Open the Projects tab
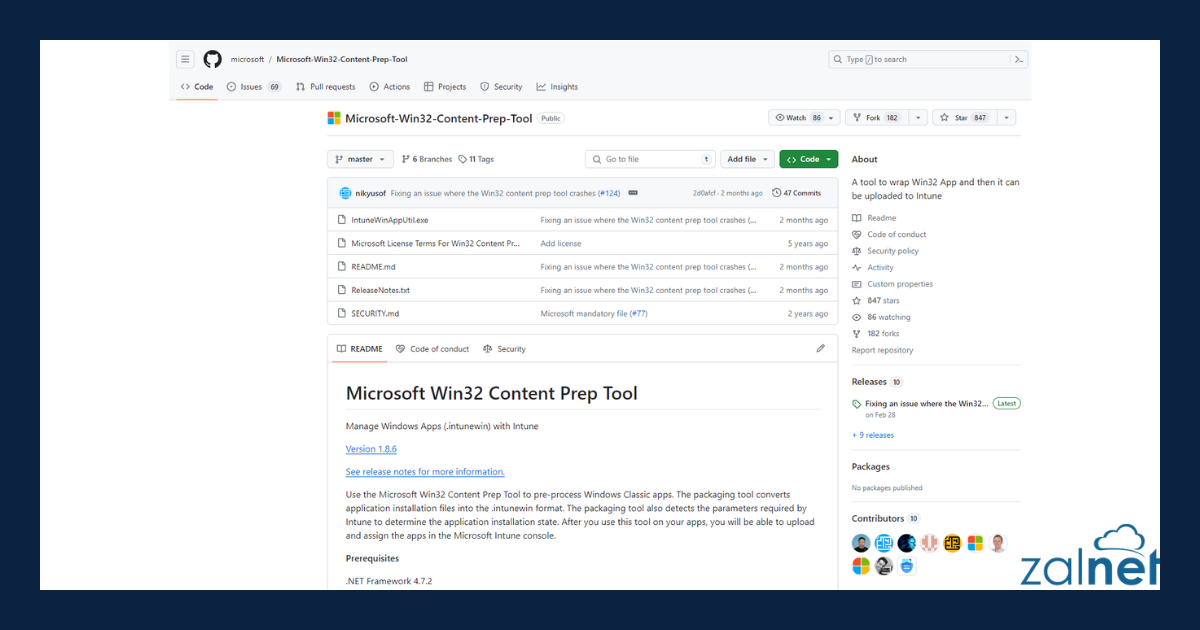 (x=445, y=87)
